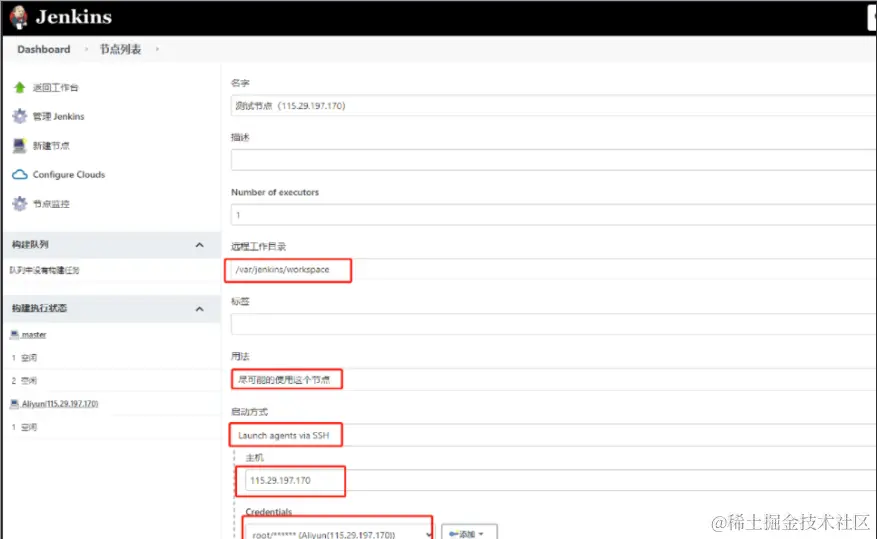877x539 pixels.
Task: Click the Configure Clouds cloud icon
Action: coord(20,174)
